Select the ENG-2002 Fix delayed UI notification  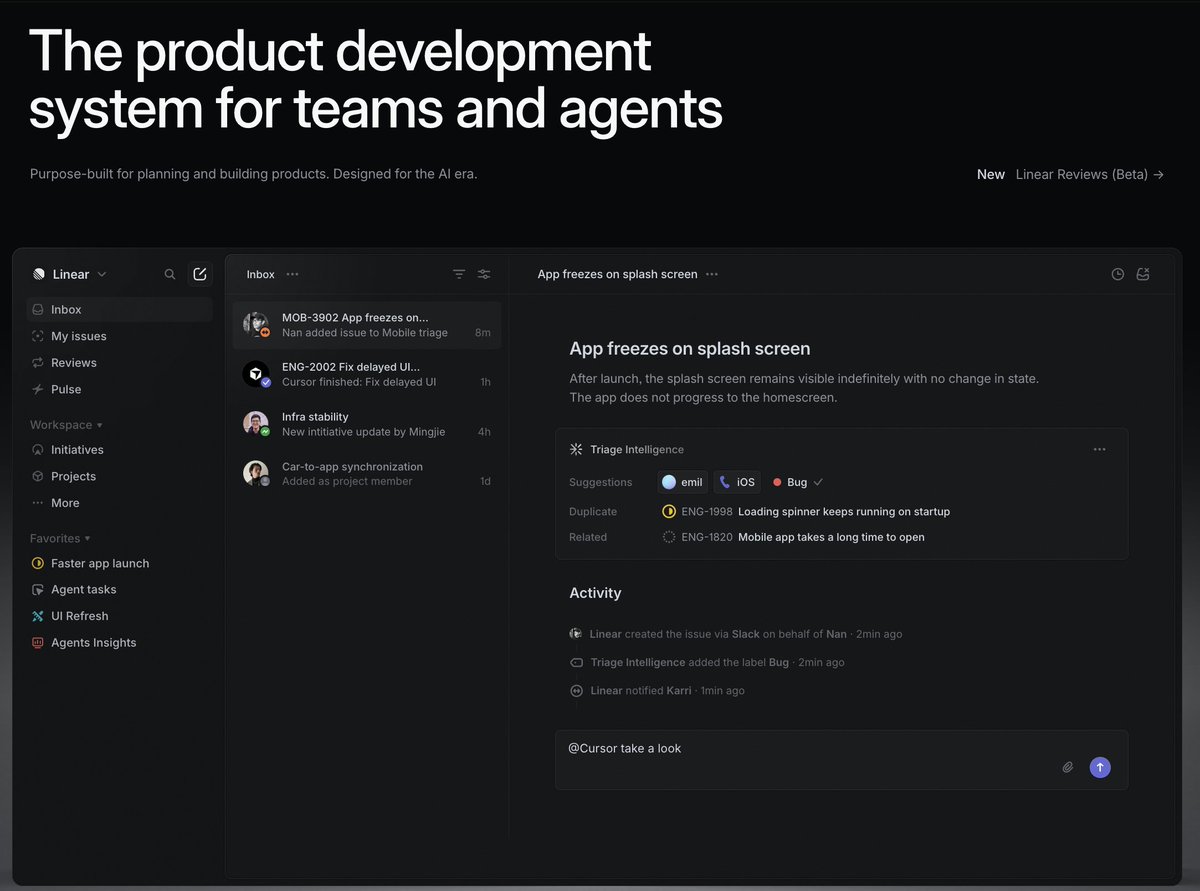(x=367, y=374)
